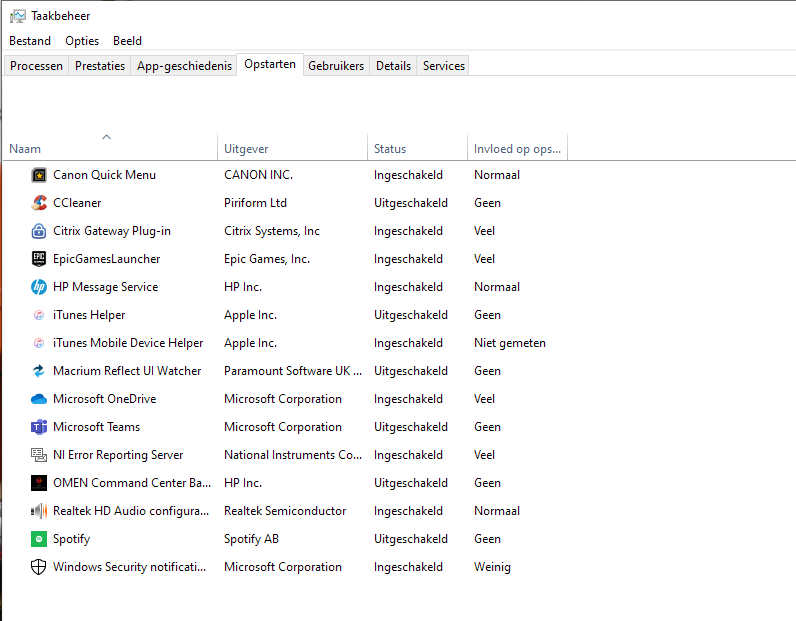Select the iTunes Helper name text
This screenshot has width=796, height=621.
pos(89,315)
